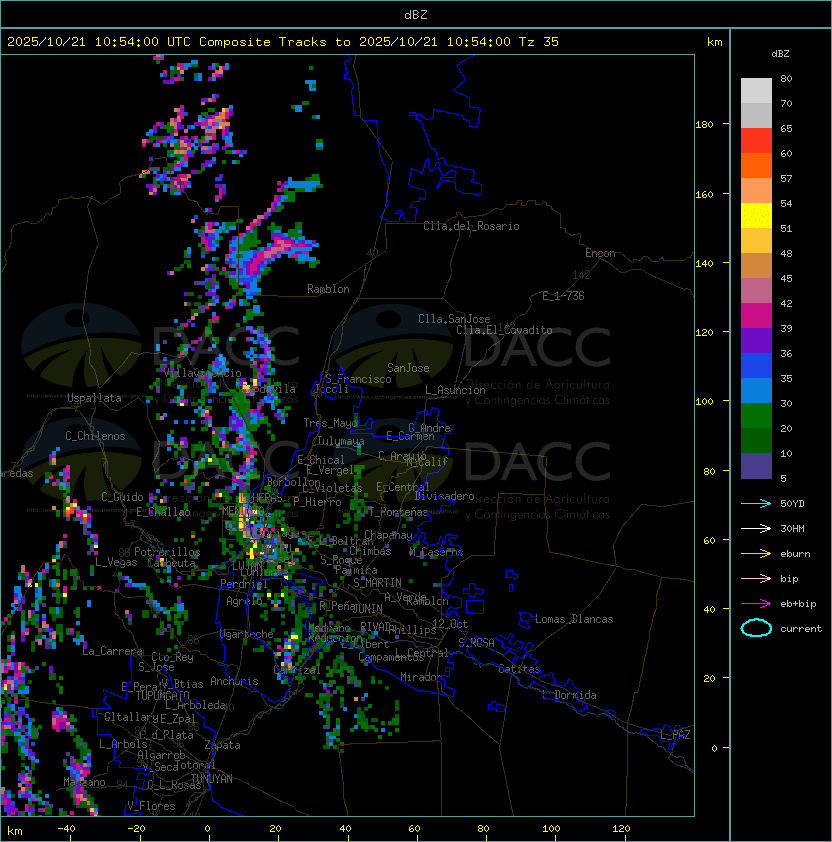Image resolution: width=832 pixels, height=842 pixels.
Task: Pick the purple swatch below 39 dBZ
Action: coord(756,340)
